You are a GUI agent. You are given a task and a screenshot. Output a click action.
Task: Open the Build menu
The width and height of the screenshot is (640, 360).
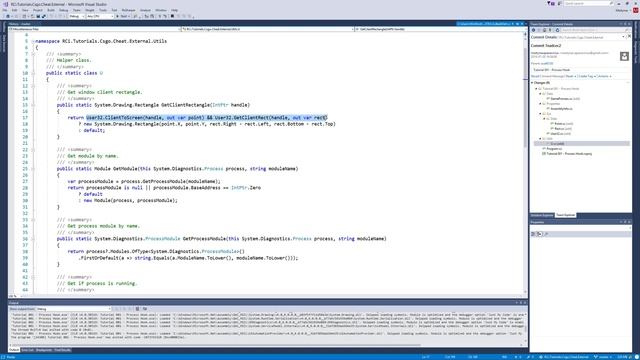pos(51,10)
